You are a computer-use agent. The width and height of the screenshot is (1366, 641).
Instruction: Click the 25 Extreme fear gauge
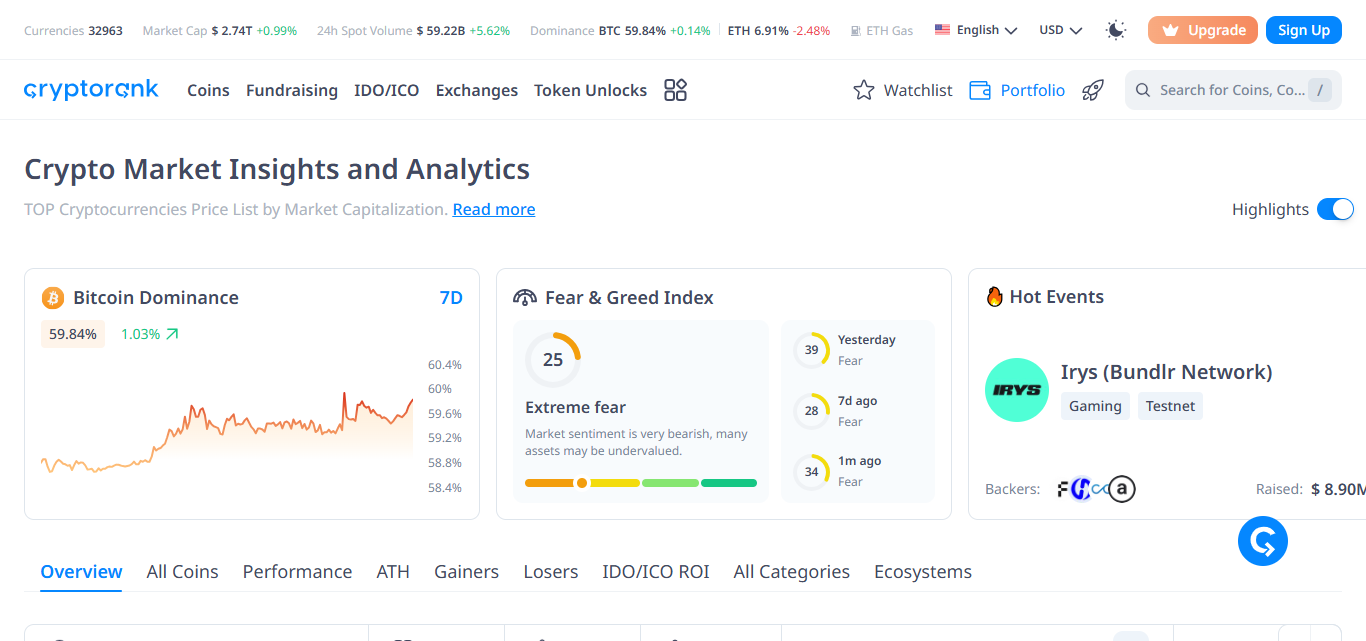pos(553,360)
